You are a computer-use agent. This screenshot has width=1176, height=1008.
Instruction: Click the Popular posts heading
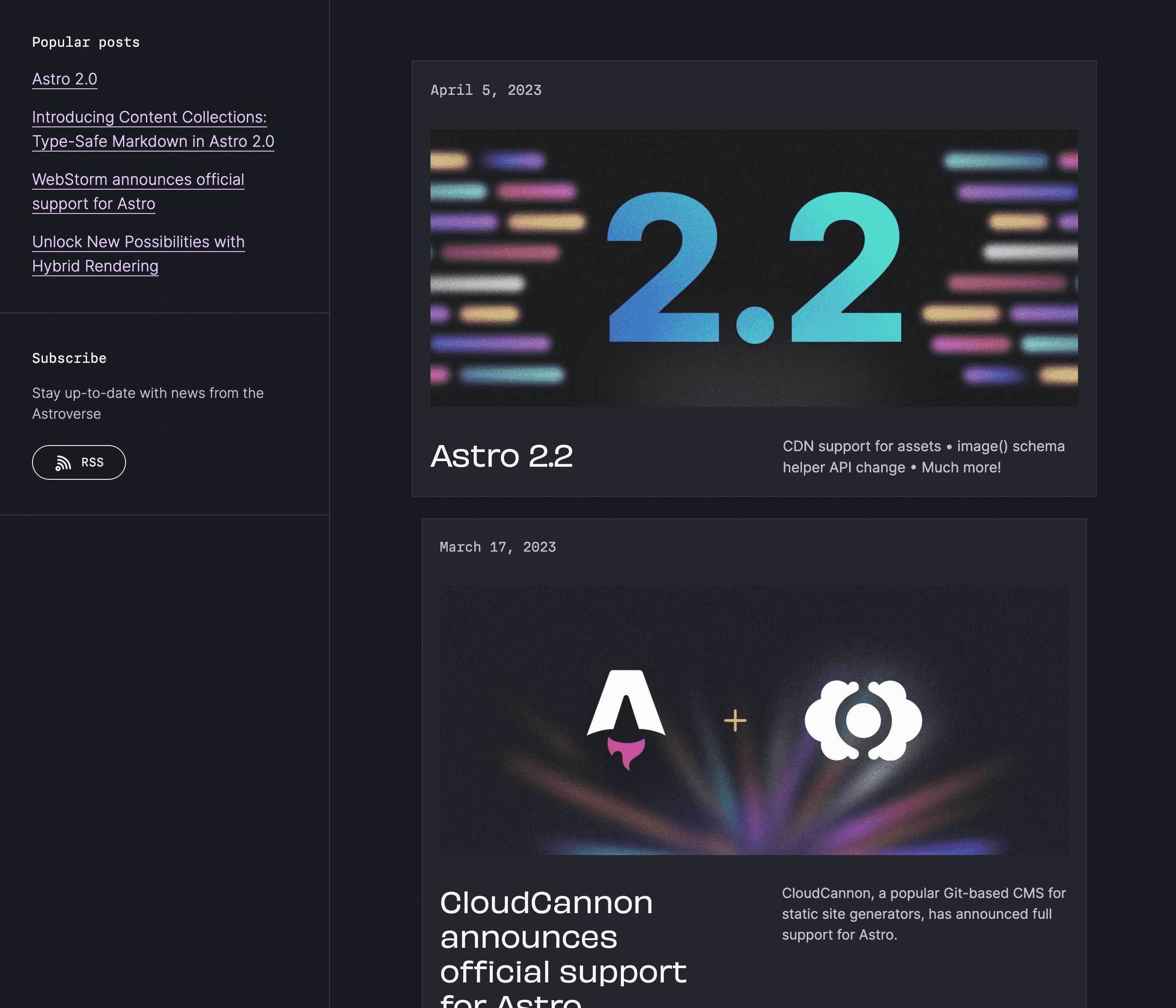pyautogui.click(x=86, y=42)
